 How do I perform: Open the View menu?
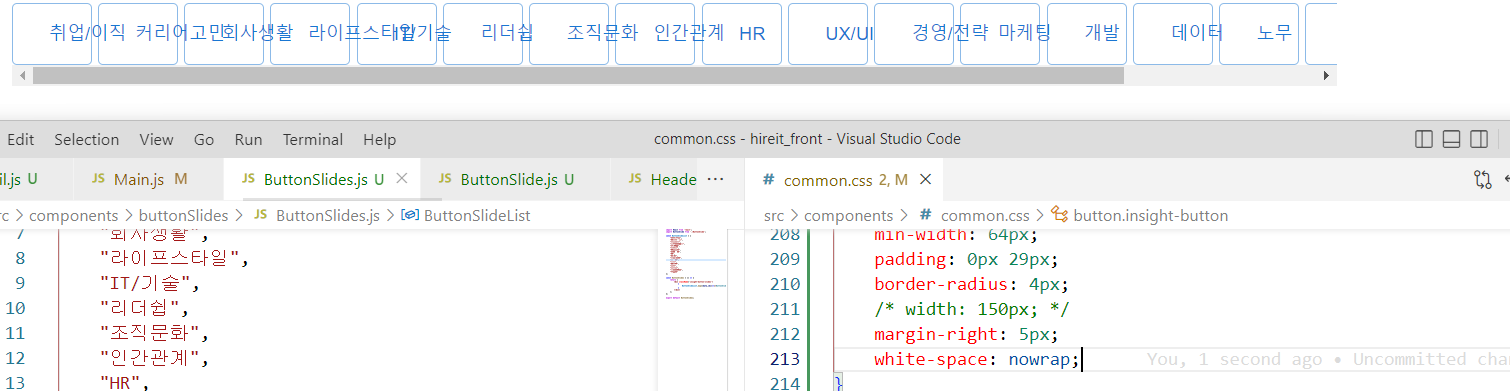156,139
